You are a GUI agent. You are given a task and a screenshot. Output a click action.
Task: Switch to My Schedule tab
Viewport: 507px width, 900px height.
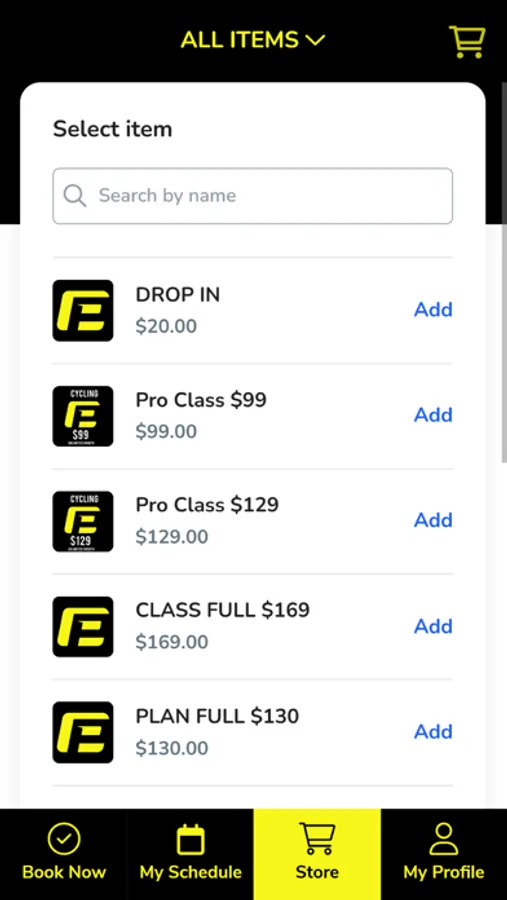190,854
